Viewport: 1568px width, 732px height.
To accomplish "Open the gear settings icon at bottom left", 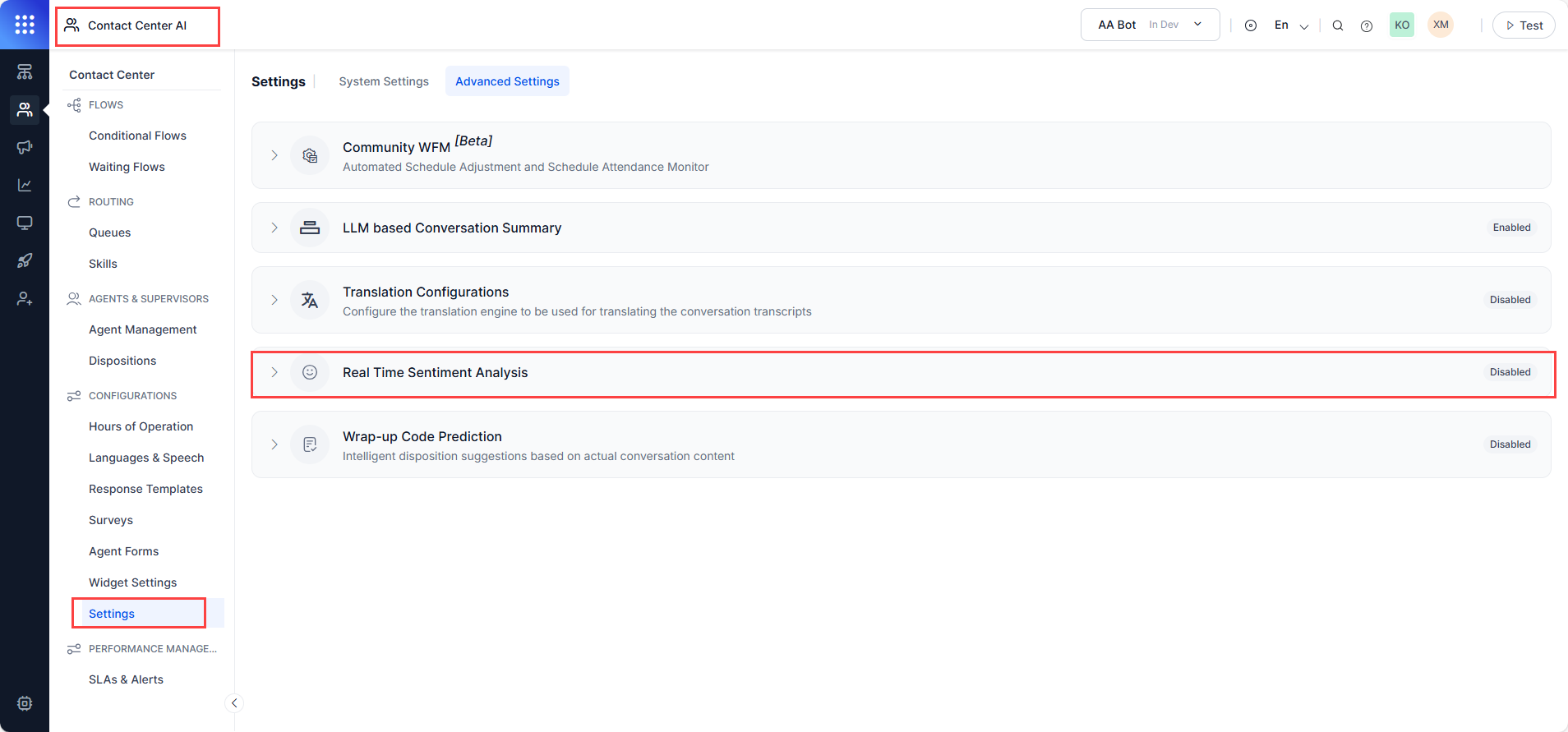I will 25,703.
